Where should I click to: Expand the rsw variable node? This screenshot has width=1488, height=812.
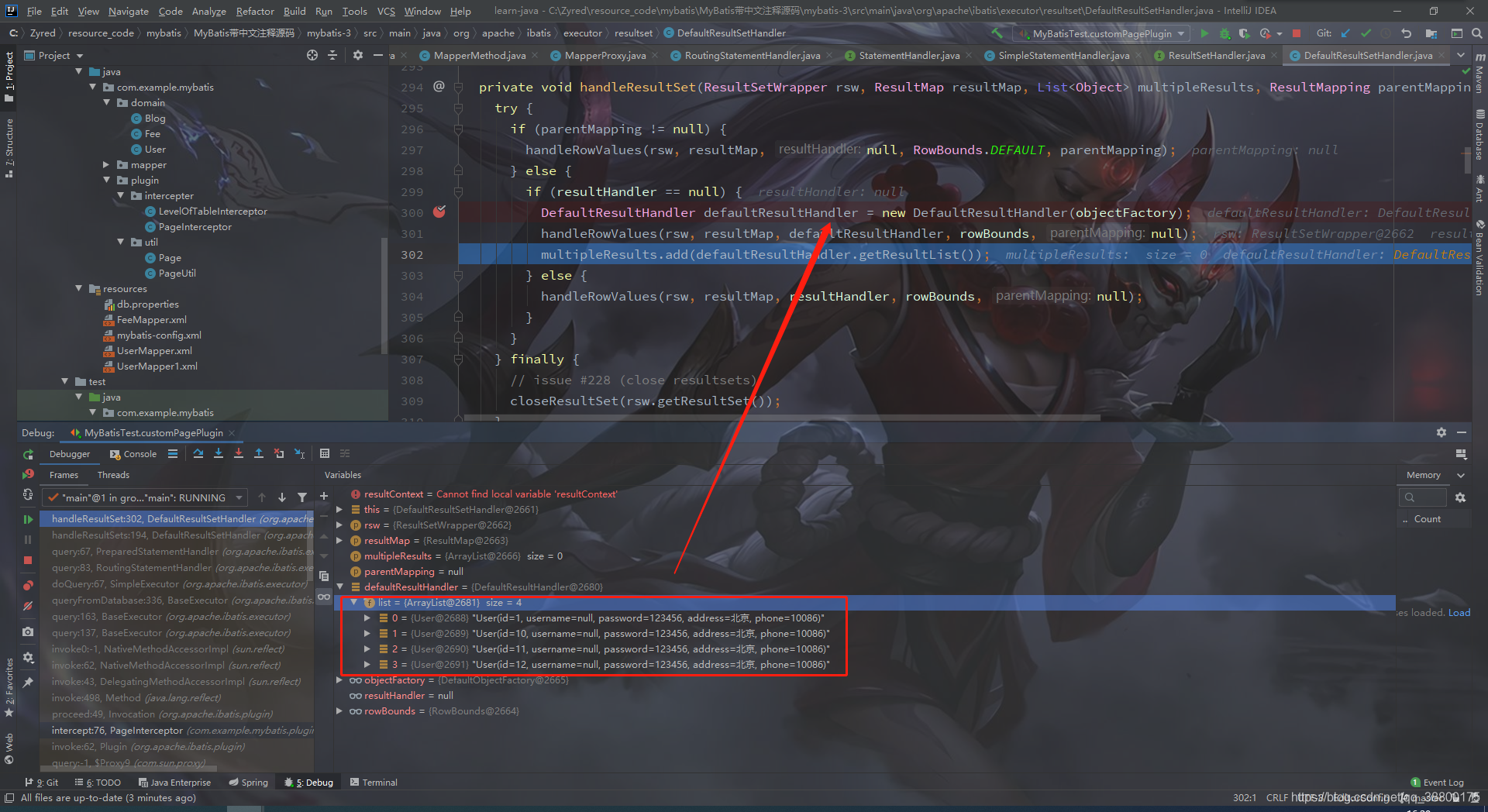[339, 525]
